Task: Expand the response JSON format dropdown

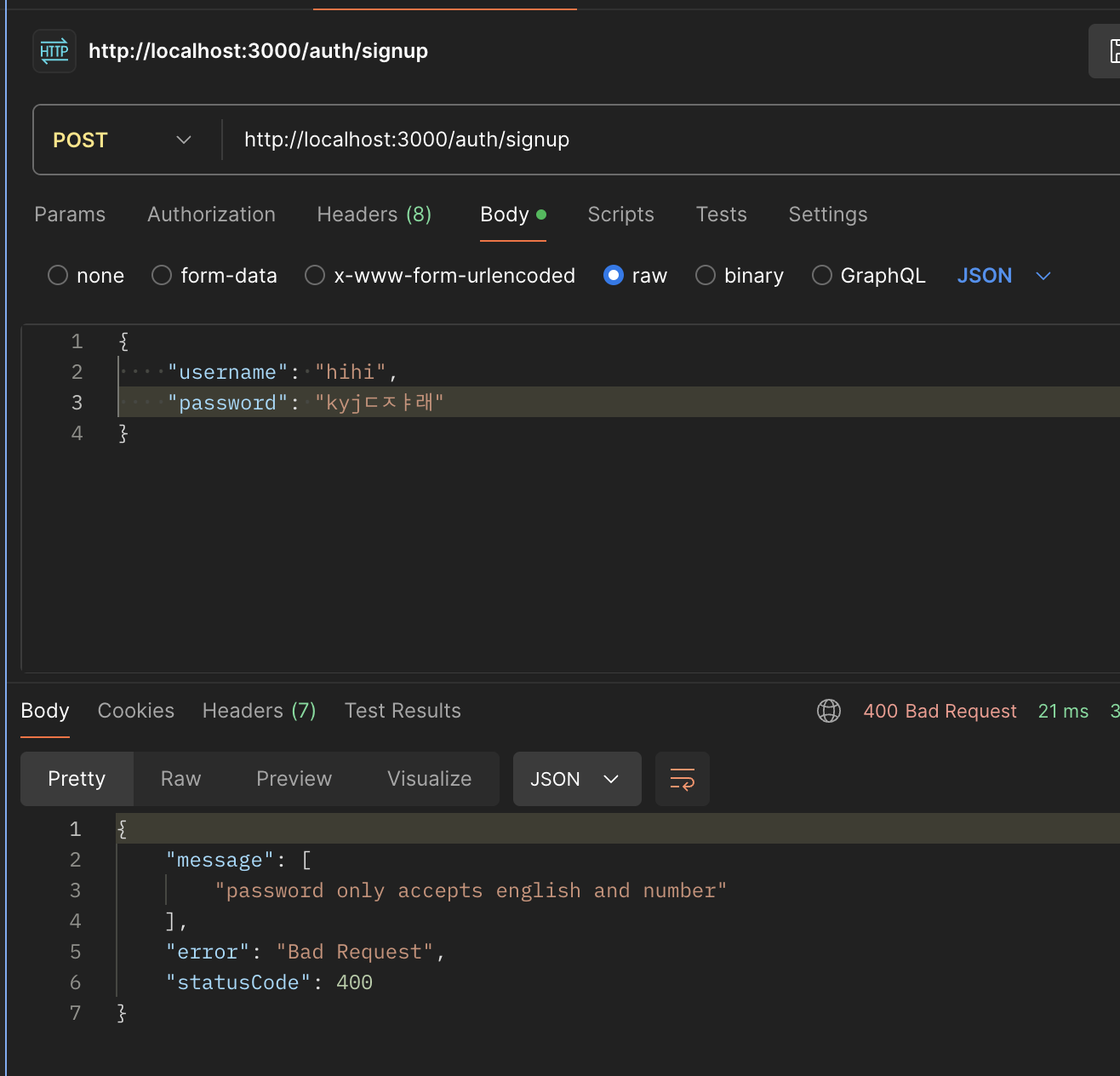Action: (577, 779)
